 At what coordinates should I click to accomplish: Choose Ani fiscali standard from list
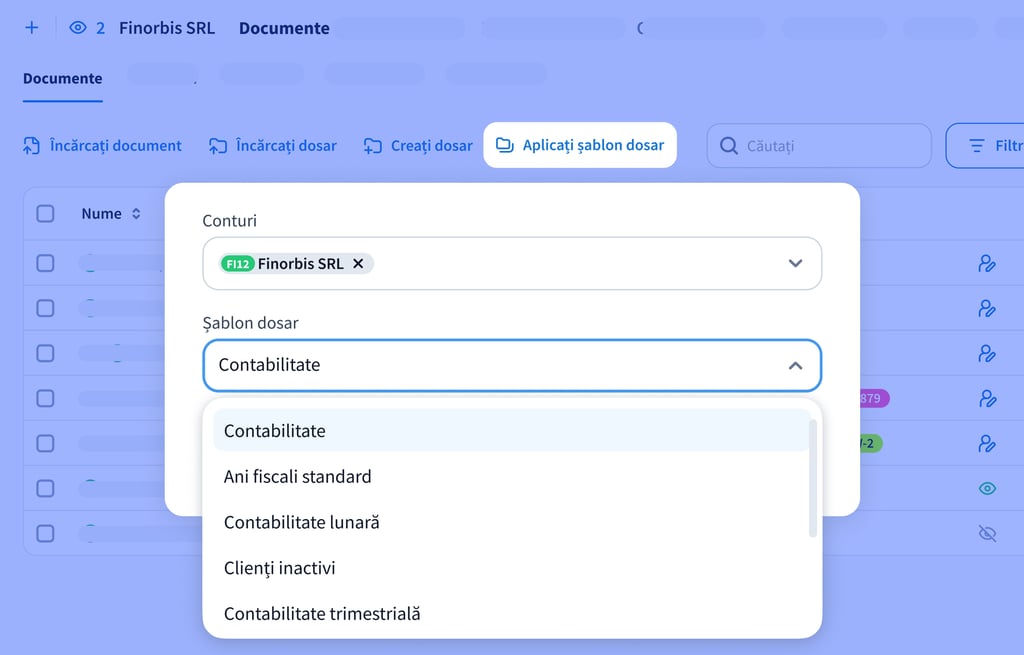(x=298, y=477)
